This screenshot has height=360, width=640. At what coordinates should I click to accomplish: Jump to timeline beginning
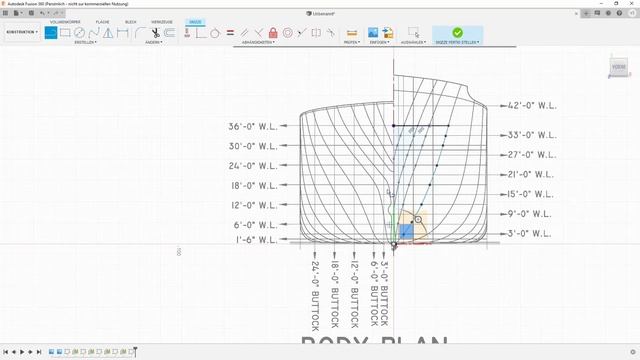point(5,352)
